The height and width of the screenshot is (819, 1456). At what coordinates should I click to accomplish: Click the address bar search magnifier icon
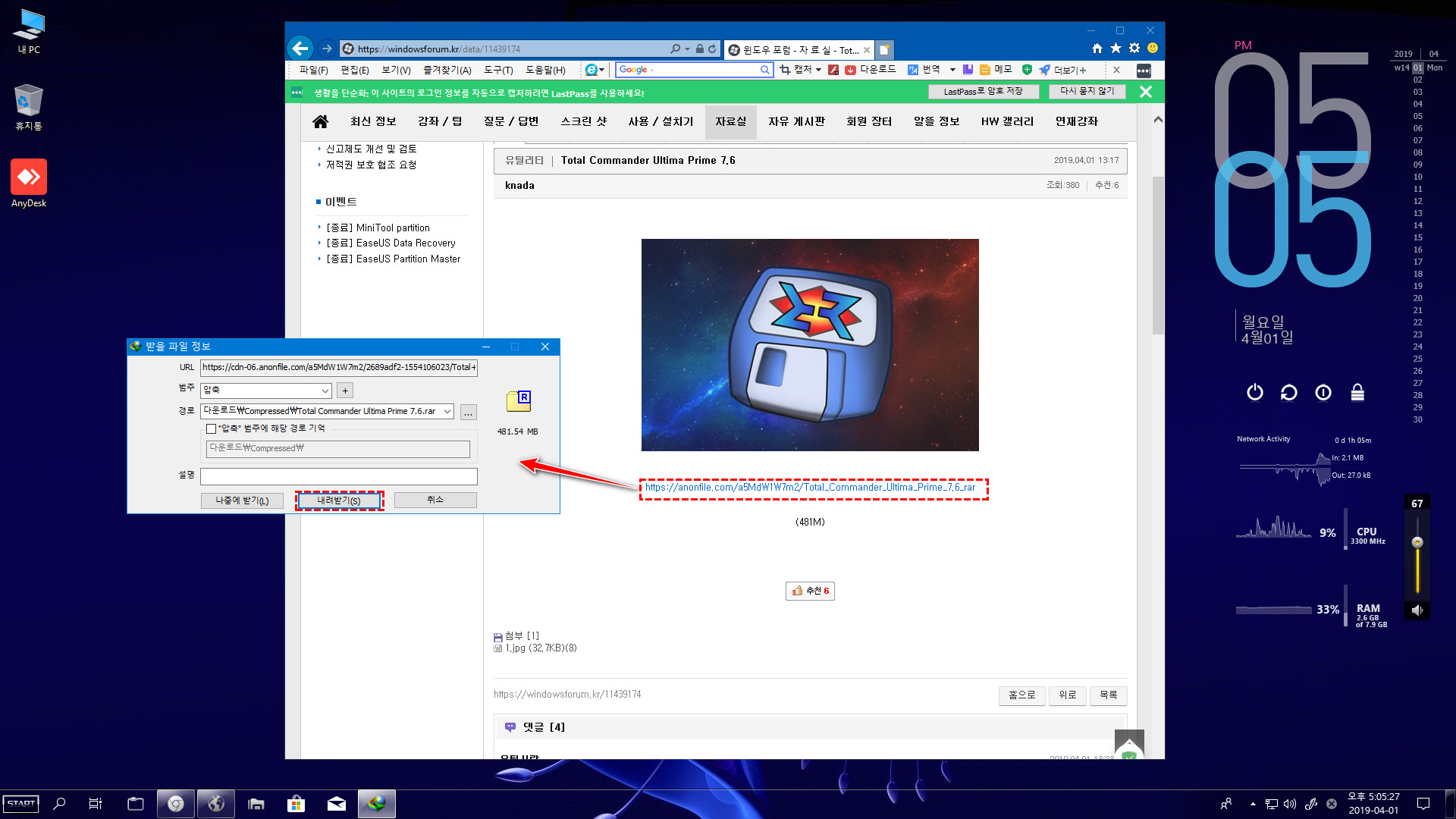tap(675, 49)
